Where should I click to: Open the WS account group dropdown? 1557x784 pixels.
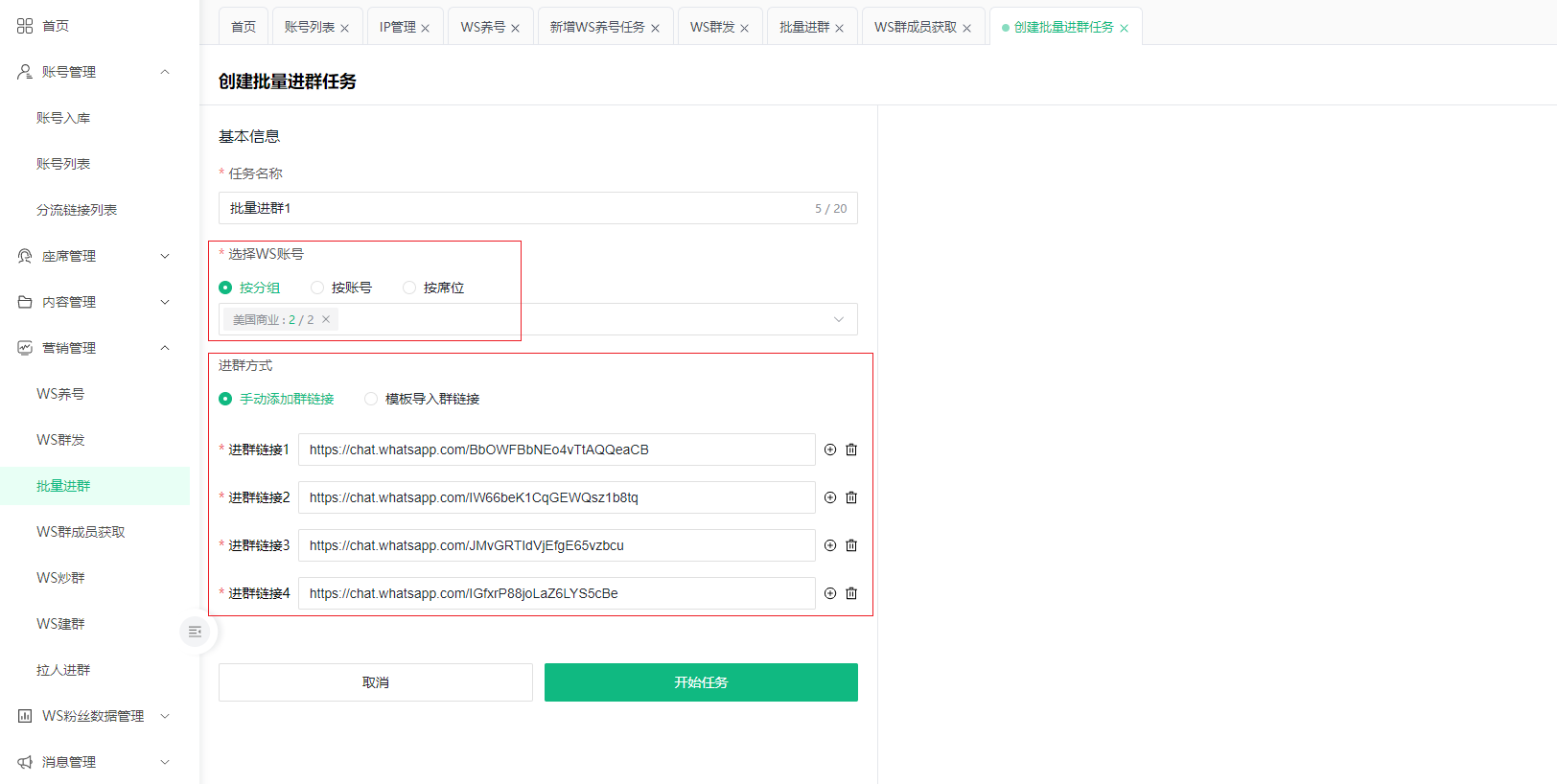[x=838, y=319]
